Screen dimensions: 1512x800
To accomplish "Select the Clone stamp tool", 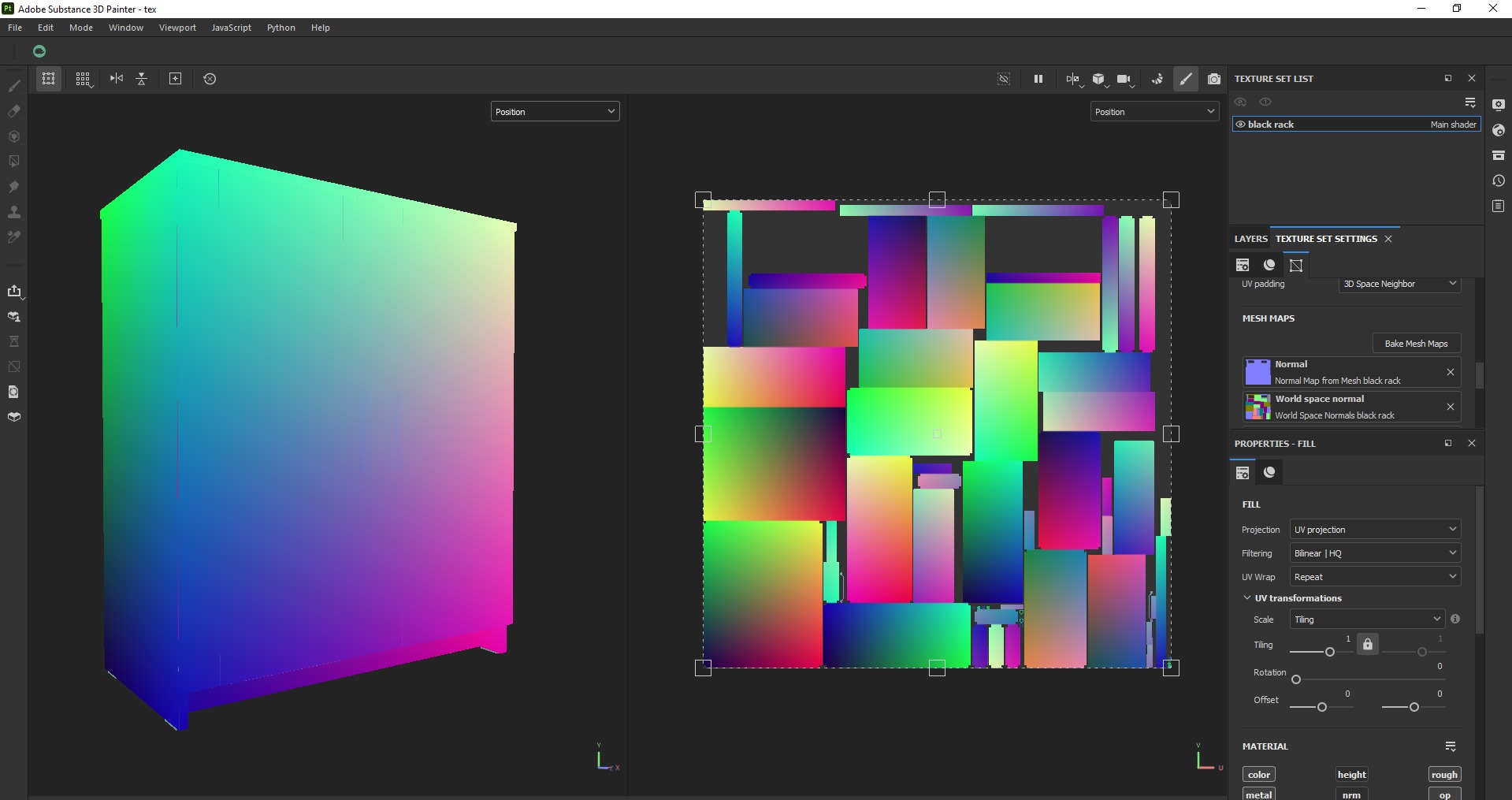I will (x=14, y=212).
